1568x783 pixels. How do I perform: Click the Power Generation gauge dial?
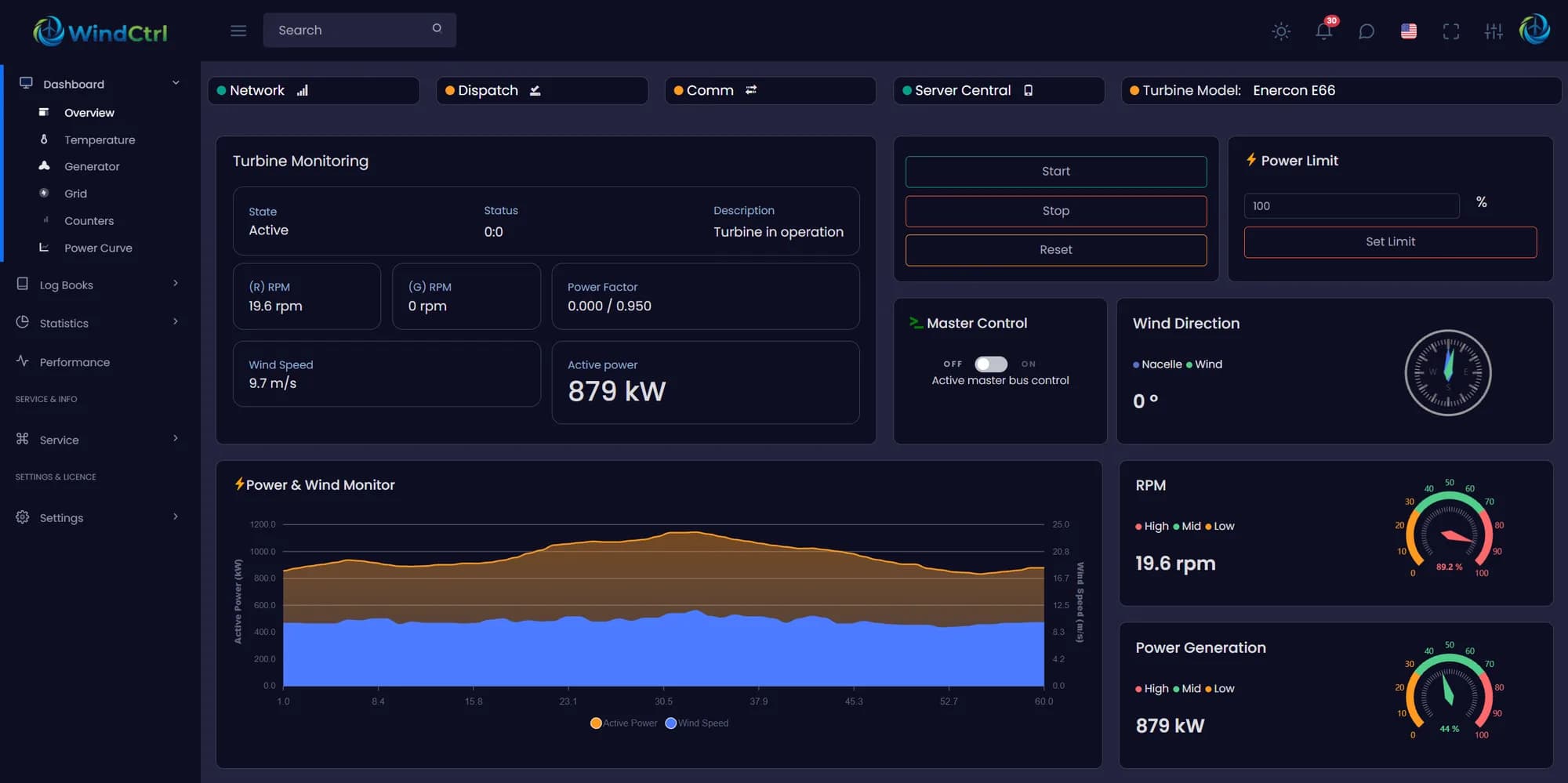(1449, 692)
